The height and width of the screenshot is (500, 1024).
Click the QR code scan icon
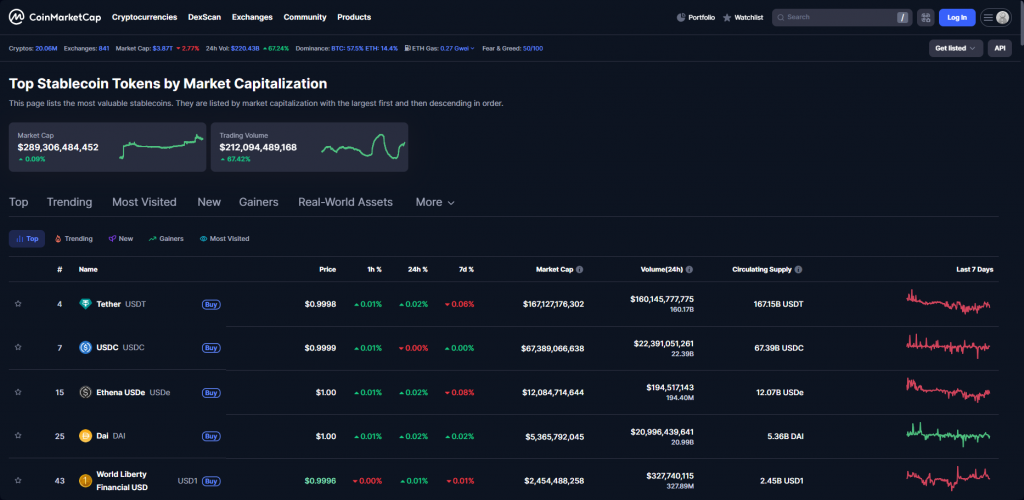coord(925,18)
